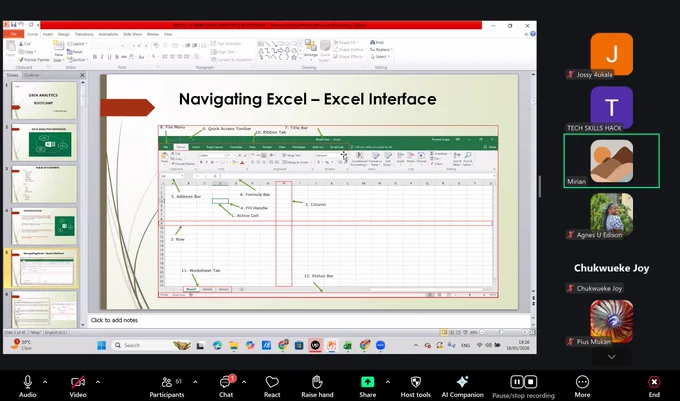Click Find in Editing group

(x=377, y=42)
